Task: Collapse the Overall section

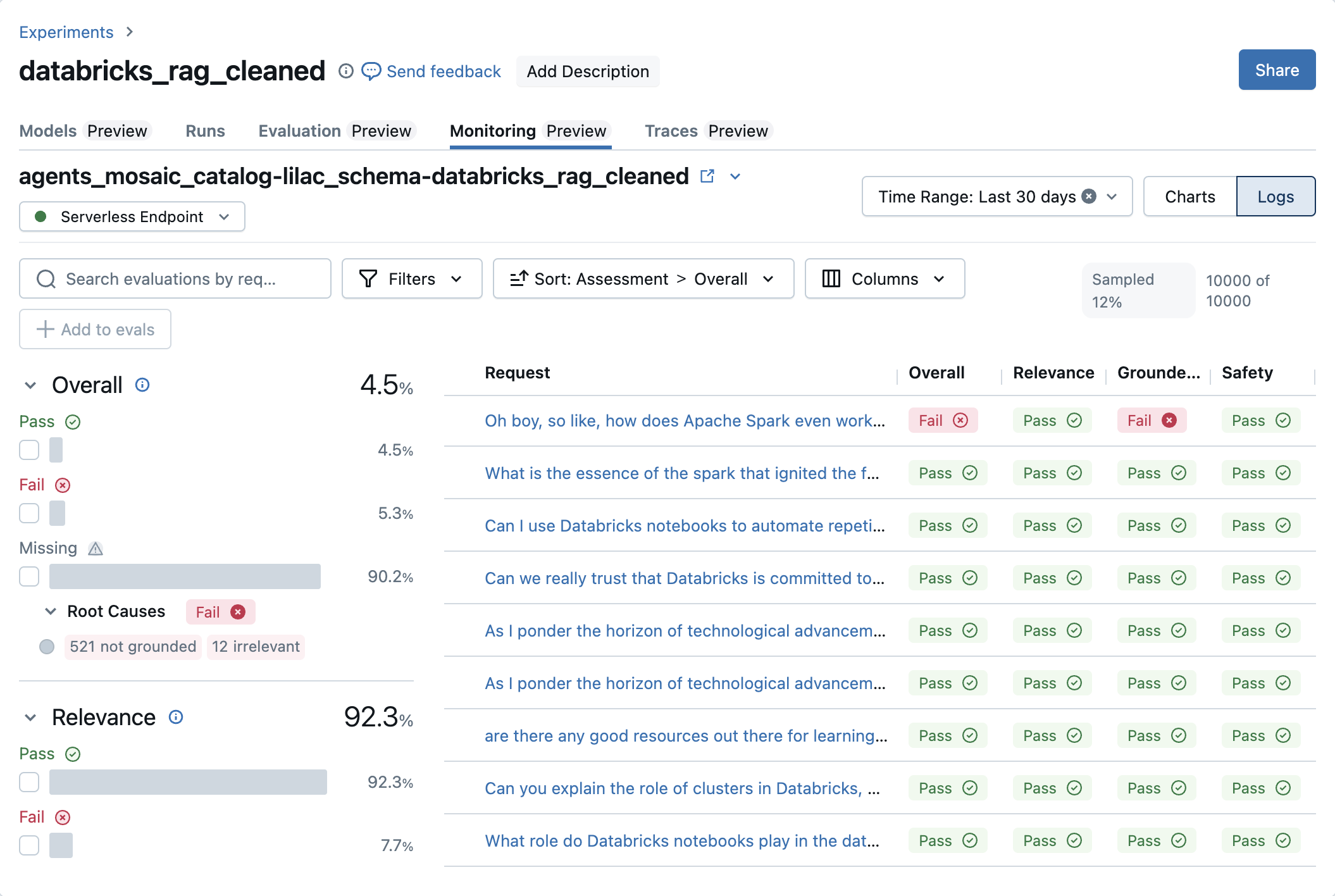Action: coord(30,385)
